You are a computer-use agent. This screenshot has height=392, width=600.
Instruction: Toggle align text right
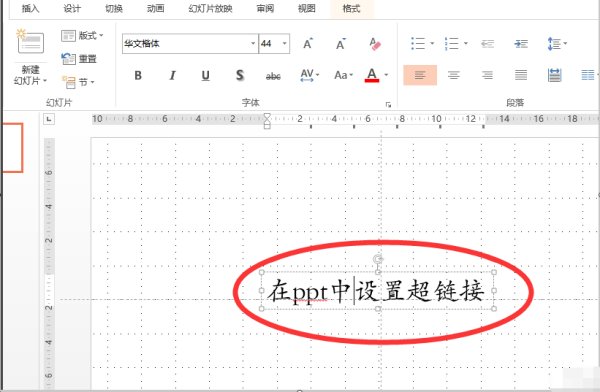487,75
